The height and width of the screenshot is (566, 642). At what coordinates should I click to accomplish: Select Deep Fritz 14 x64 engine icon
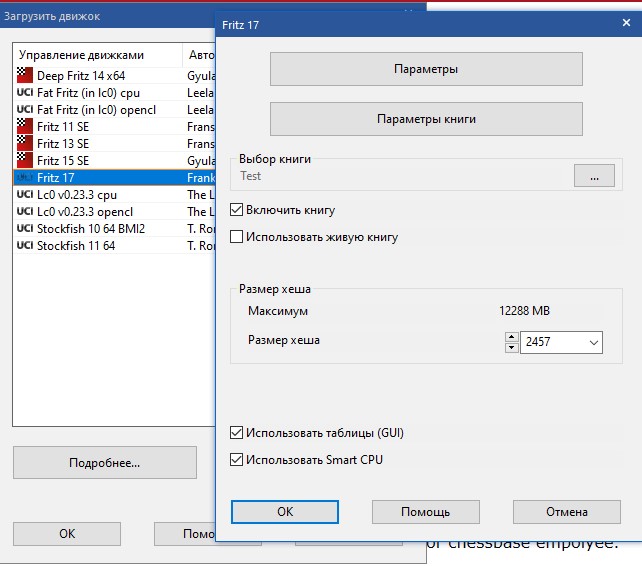25,75
